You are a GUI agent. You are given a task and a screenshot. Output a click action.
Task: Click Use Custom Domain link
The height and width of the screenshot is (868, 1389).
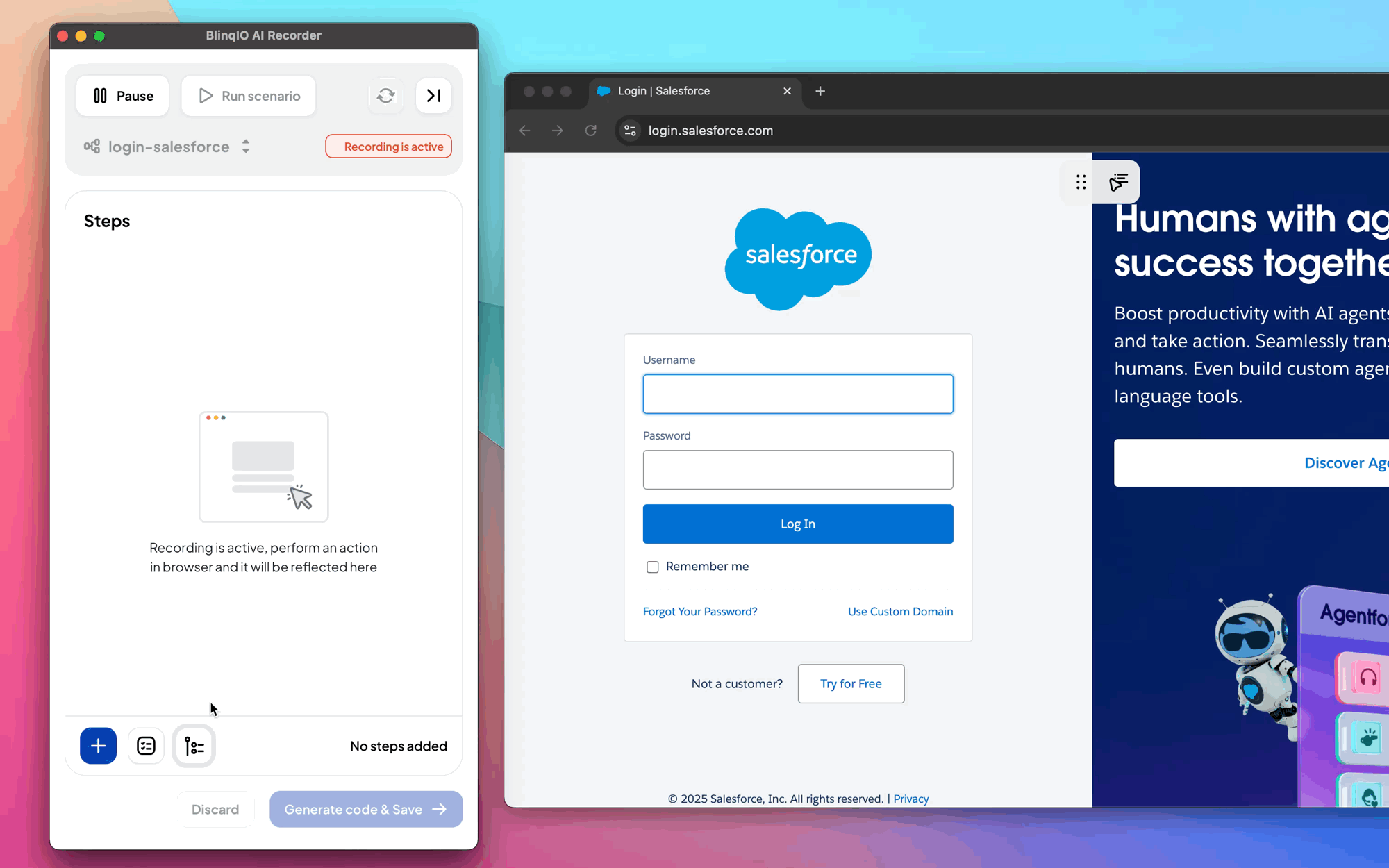tap(900, 611)
